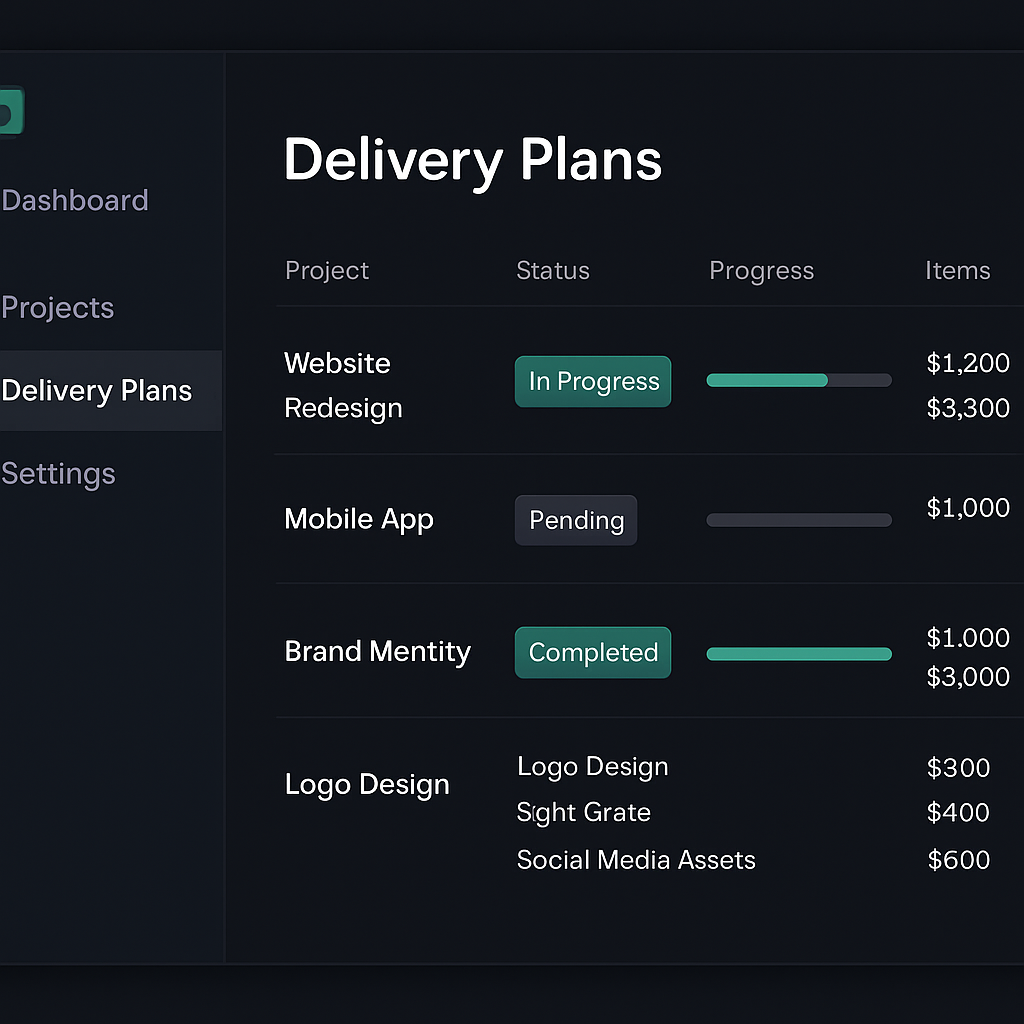This screenshot has width=1024, height=1024.
Task: Click the Logo Design sub-item line
Action: (x=592, y=767)
